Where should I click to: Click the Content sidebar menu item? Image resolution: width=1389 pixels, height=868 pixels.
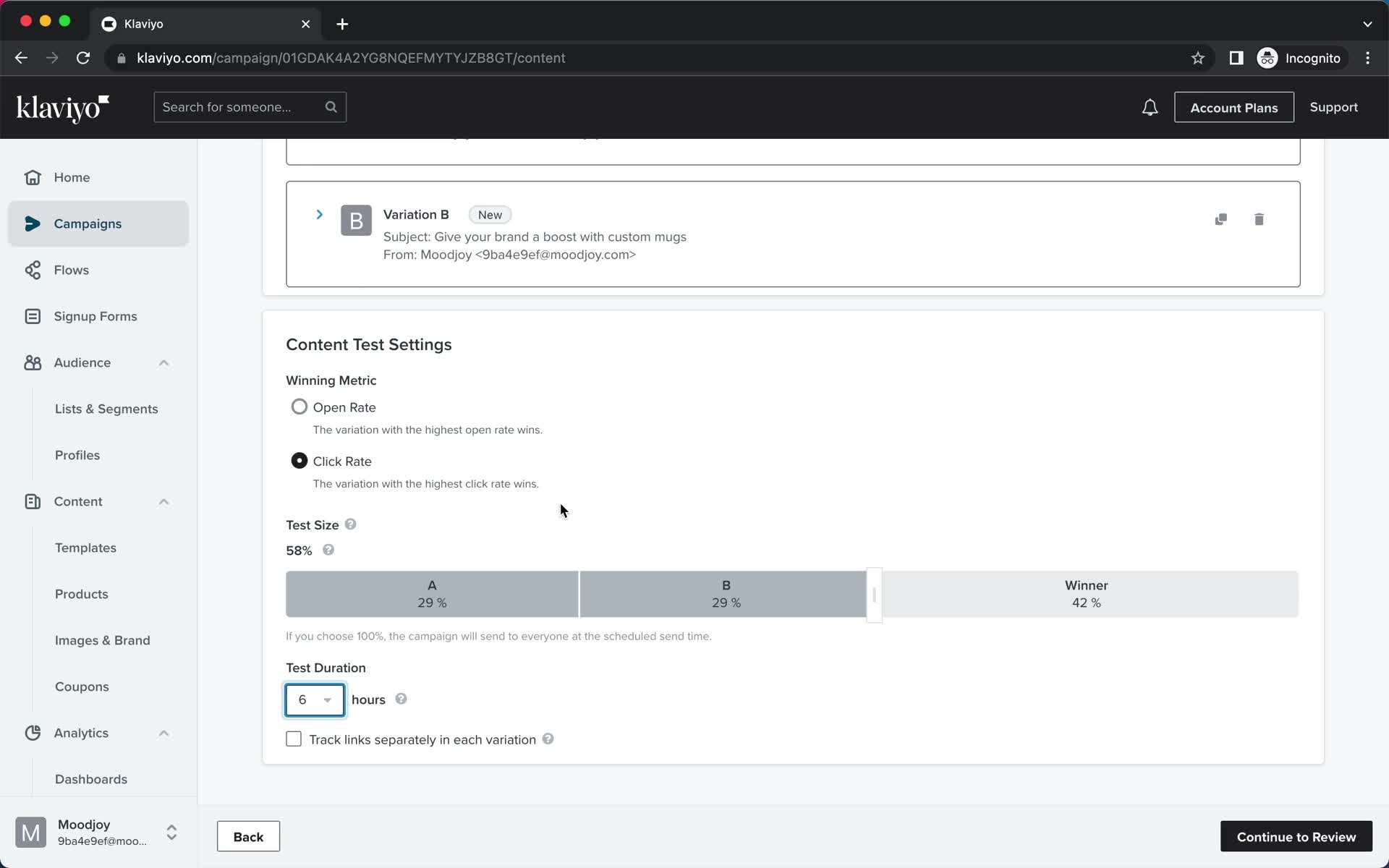click(x=78, y=501)
